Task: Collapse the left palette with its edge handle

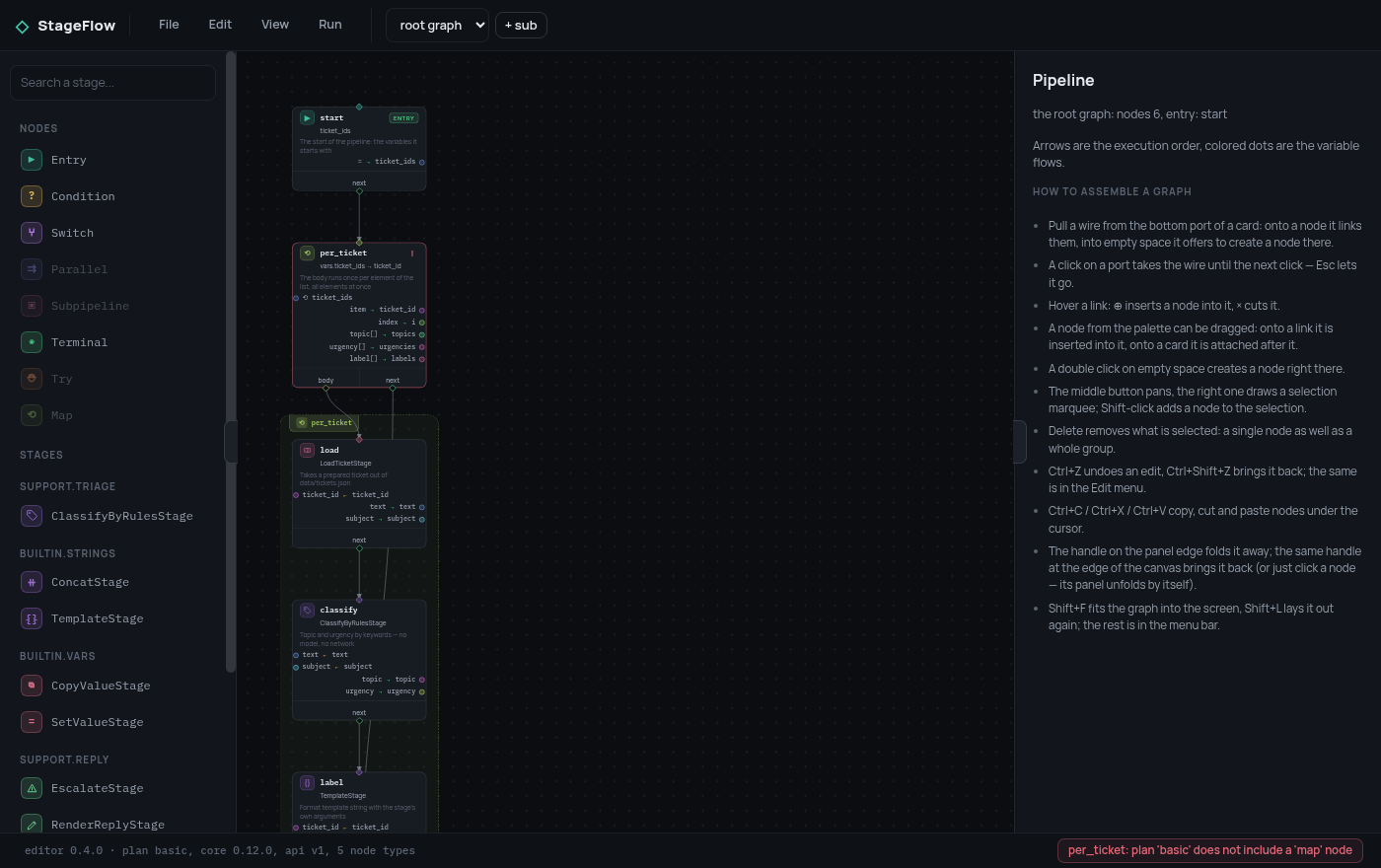Action: click(231, 442)
